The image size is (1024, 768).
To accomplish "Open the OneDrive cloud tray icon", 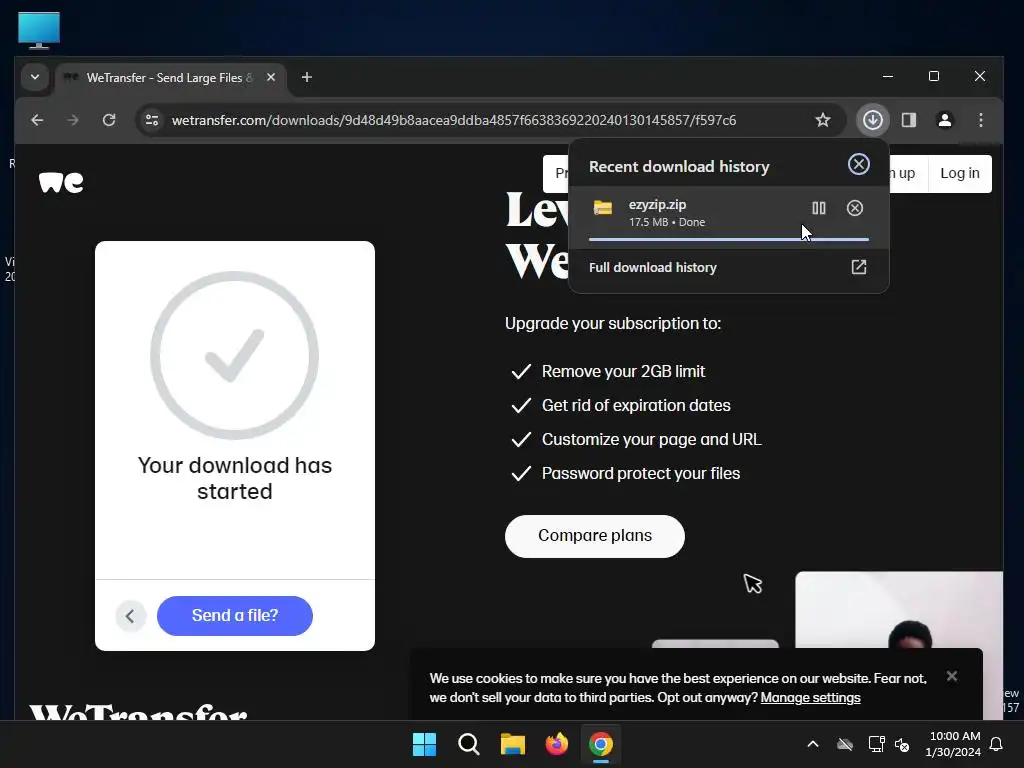I will click(x=845, y=744).
